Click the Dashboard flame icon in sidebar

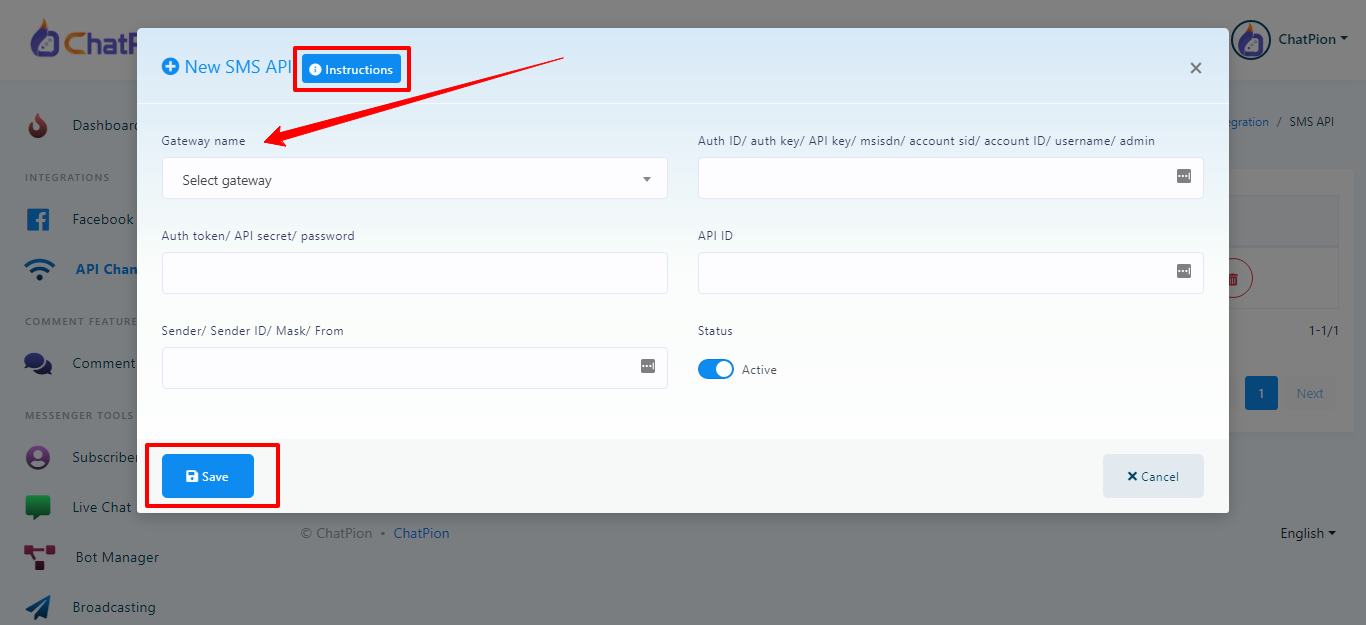click(x=38, y=126)
